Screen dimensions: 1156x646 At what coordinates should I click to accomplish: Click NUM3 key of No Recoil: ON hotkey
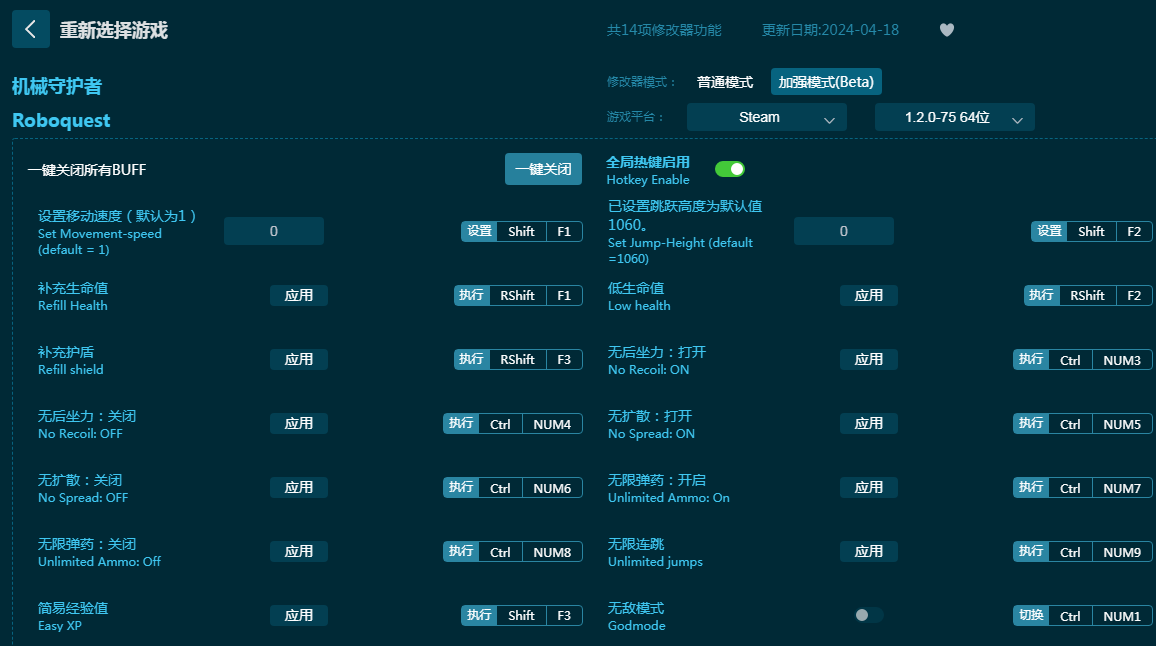point(1122,360)
